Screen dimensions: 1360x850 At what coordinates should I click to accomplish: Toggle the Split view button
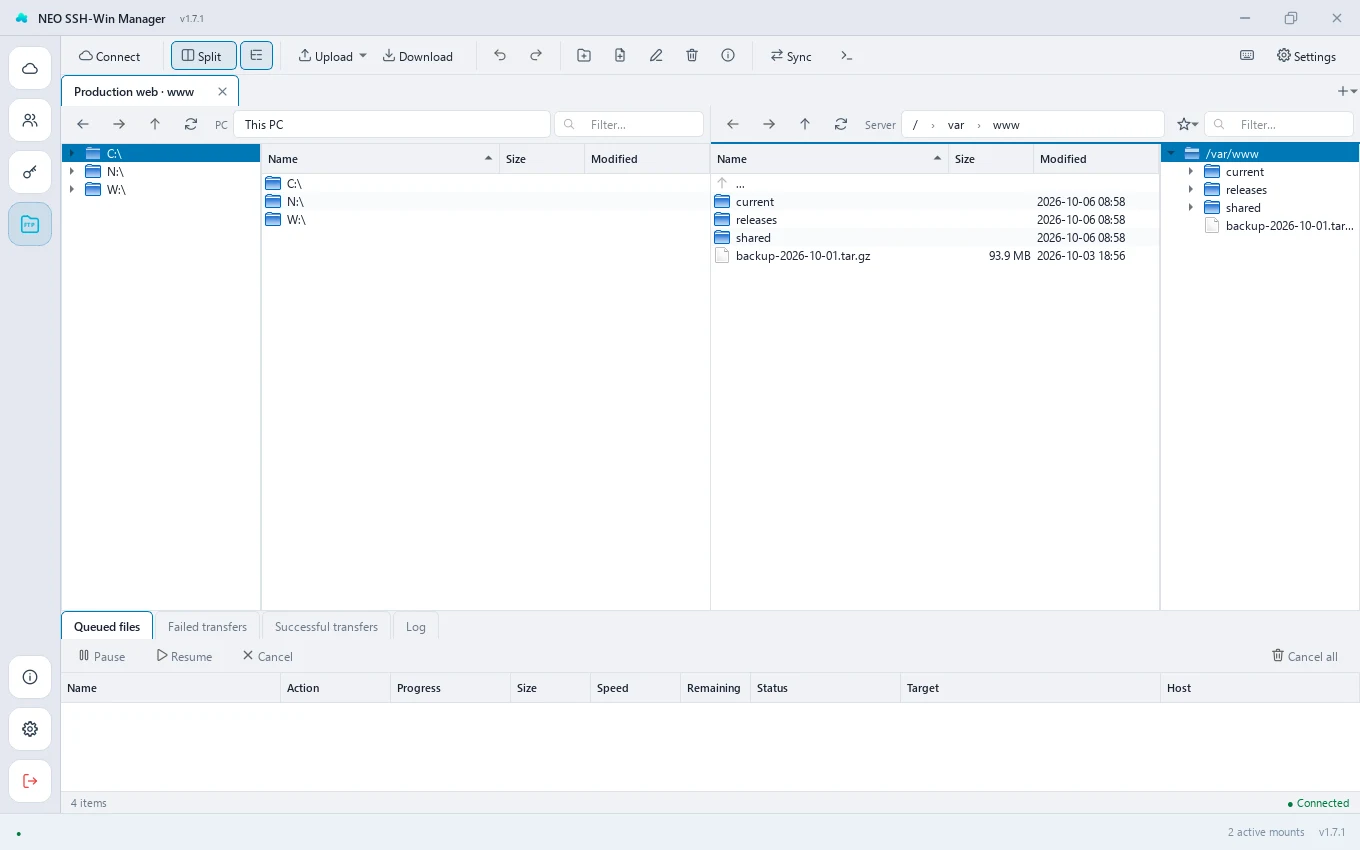tap(204, 56)
